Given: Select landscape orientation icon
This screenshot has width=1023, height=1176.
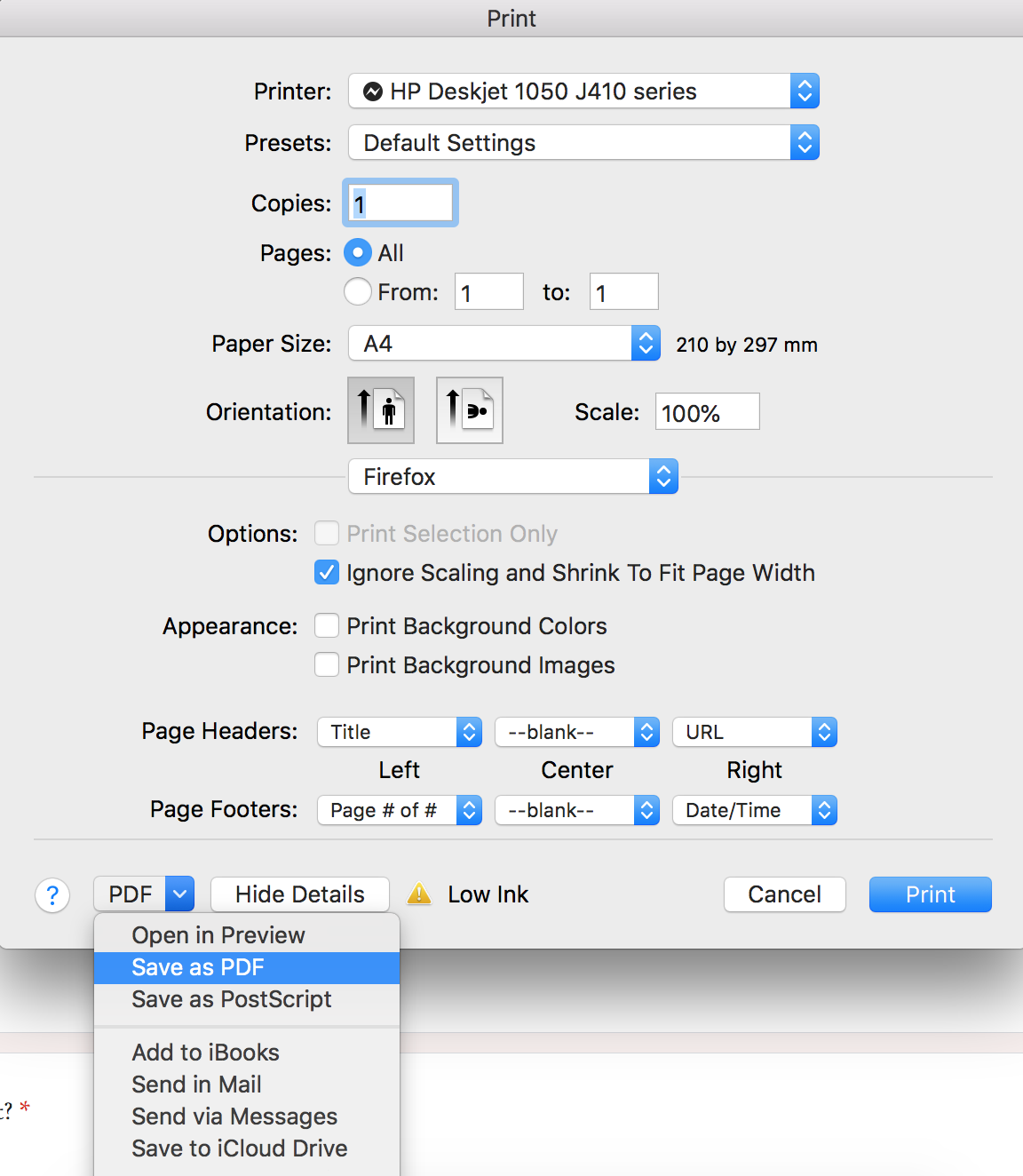Looking at the screenshot, I should (x=470, y=410).
